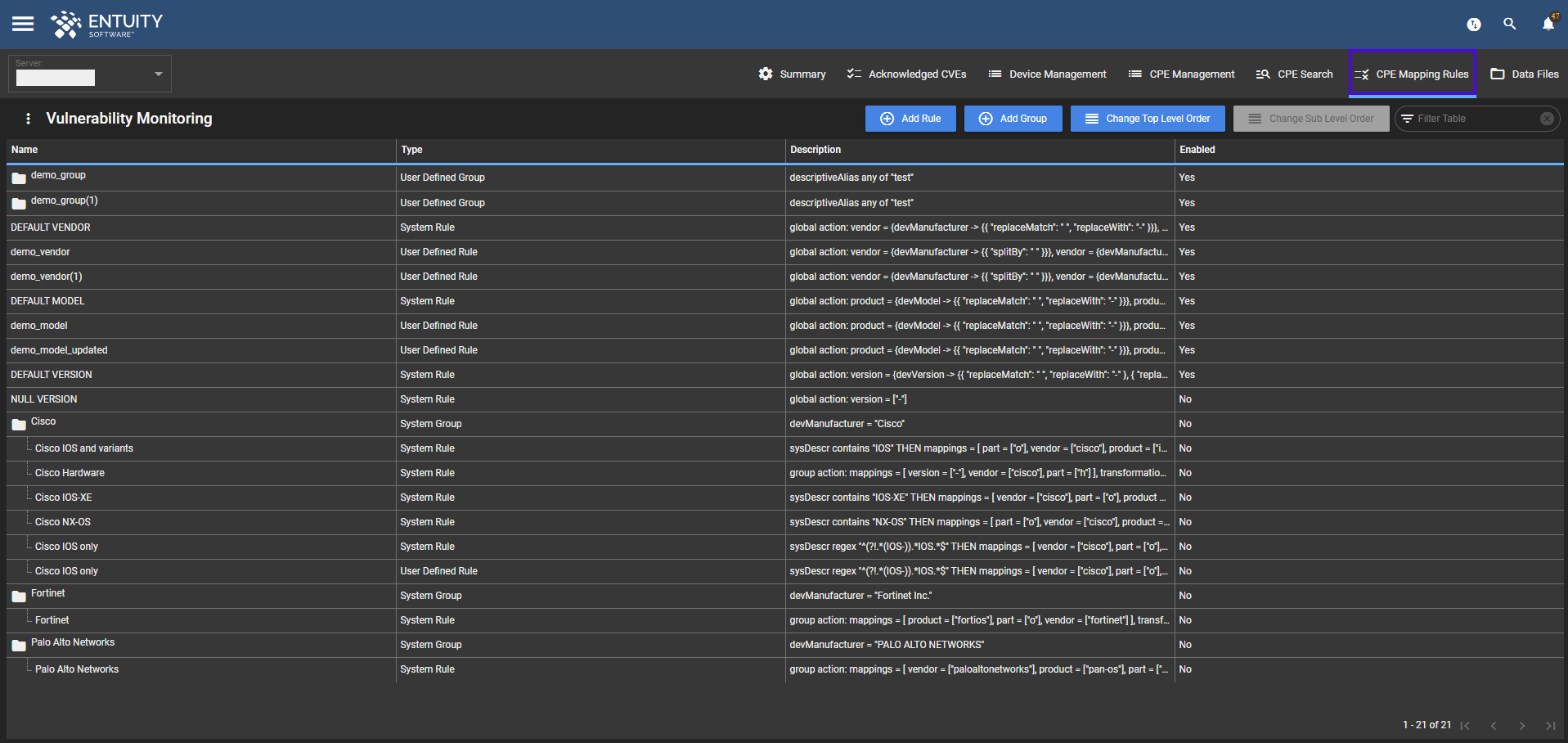Click the Add Rule button
The width and height of the screenshot is (1568, 743).
click(x=910, y=119)
